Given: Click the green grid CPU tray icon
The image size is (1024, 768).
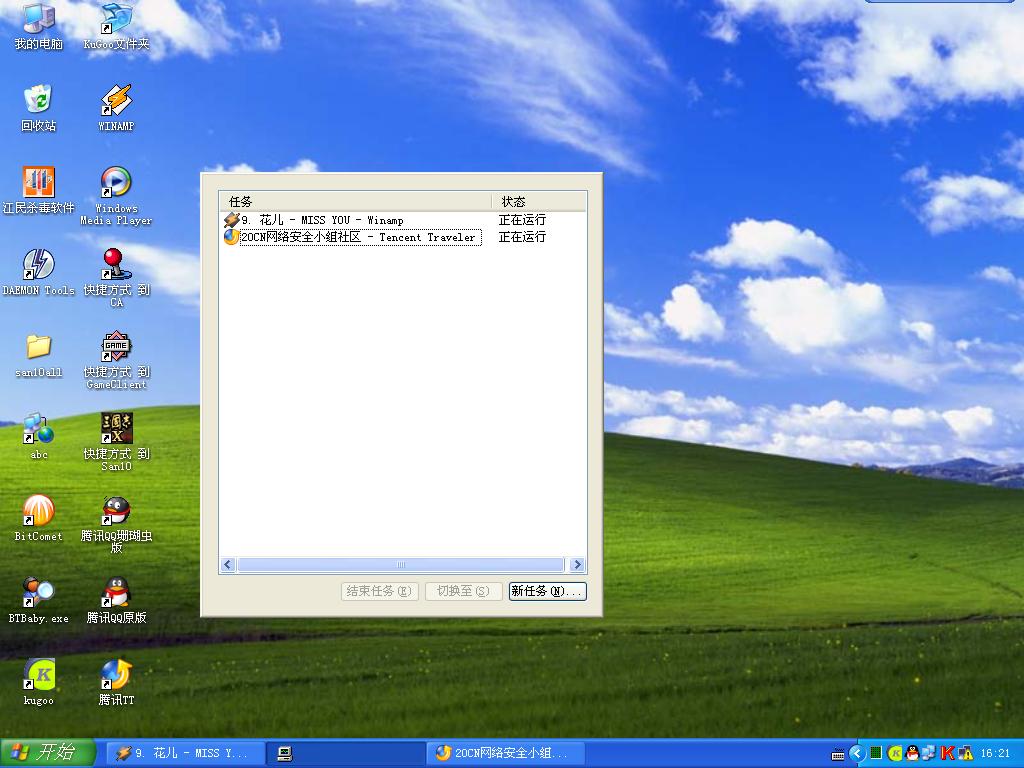Looking at the screenshot, I should pyautogui.click(x=876, y=753).
